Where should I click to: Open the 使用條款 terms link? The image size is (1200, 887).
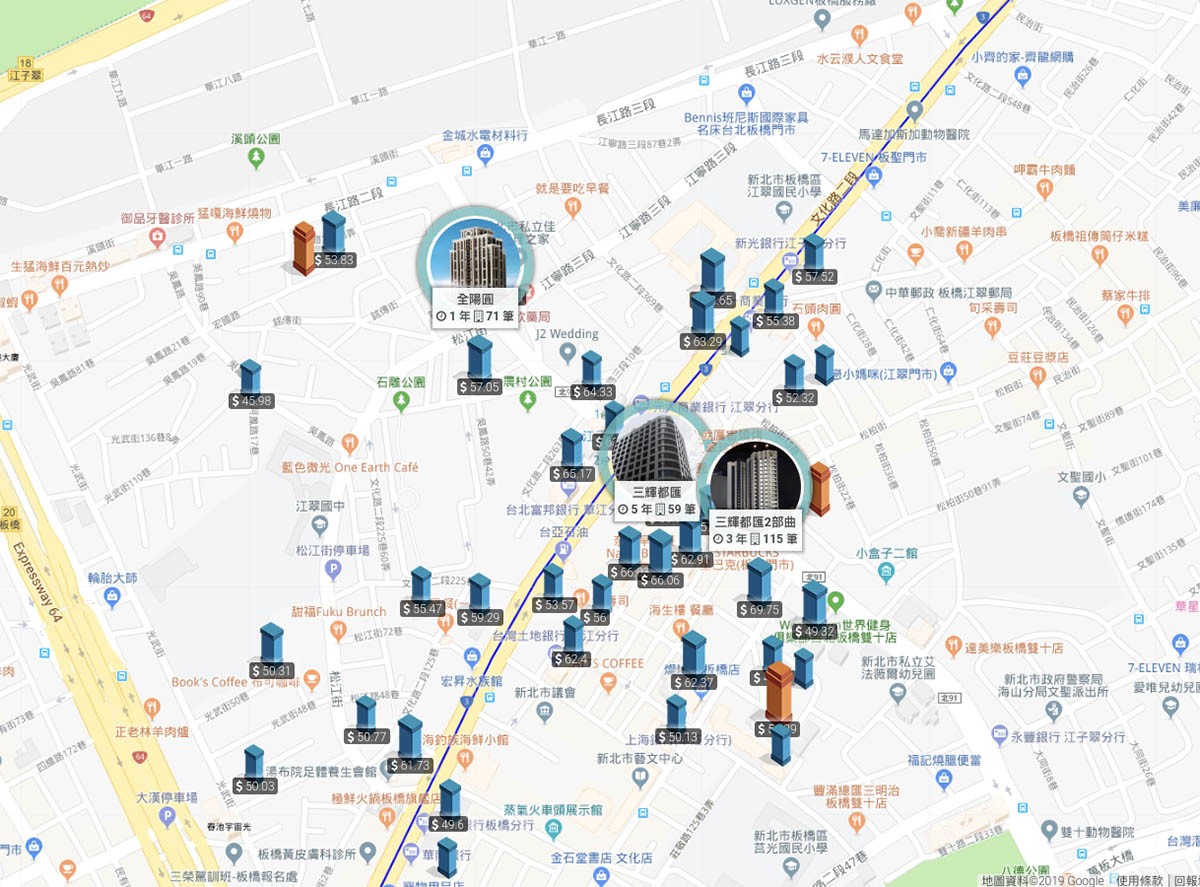coord(1139,879)
